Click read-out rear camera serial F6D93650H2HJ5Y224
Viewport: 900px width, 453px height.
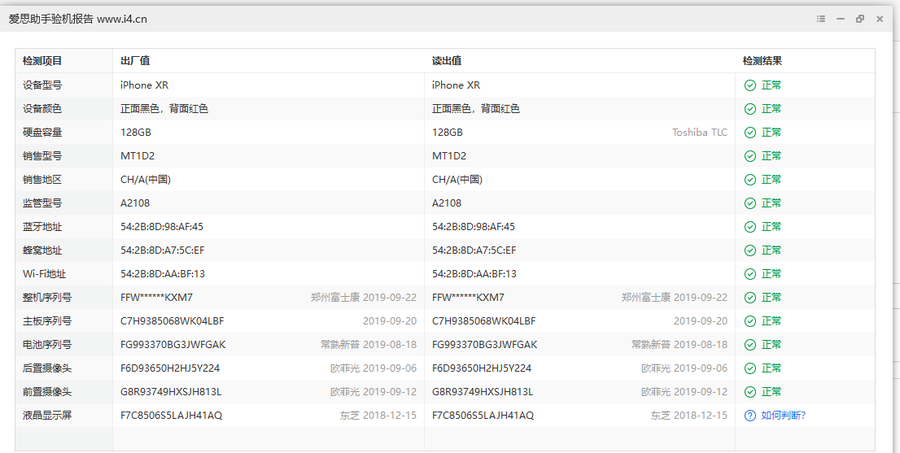click(x=482, y=368)
